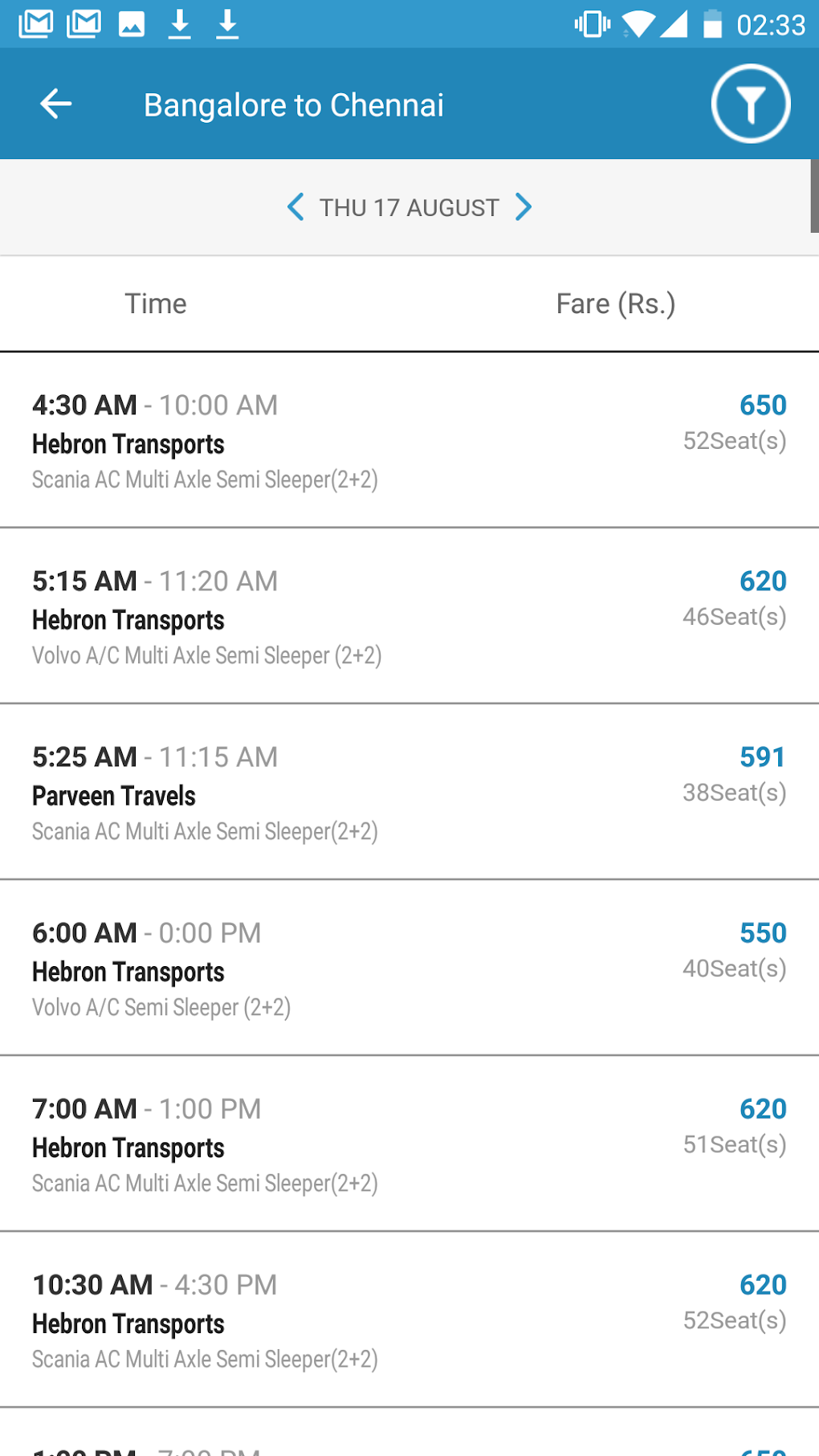Viewport: 819px width, 1456px height.
Task: Select the 7:00 AM Hebron Transports bus
Action: pos(409,1144)
